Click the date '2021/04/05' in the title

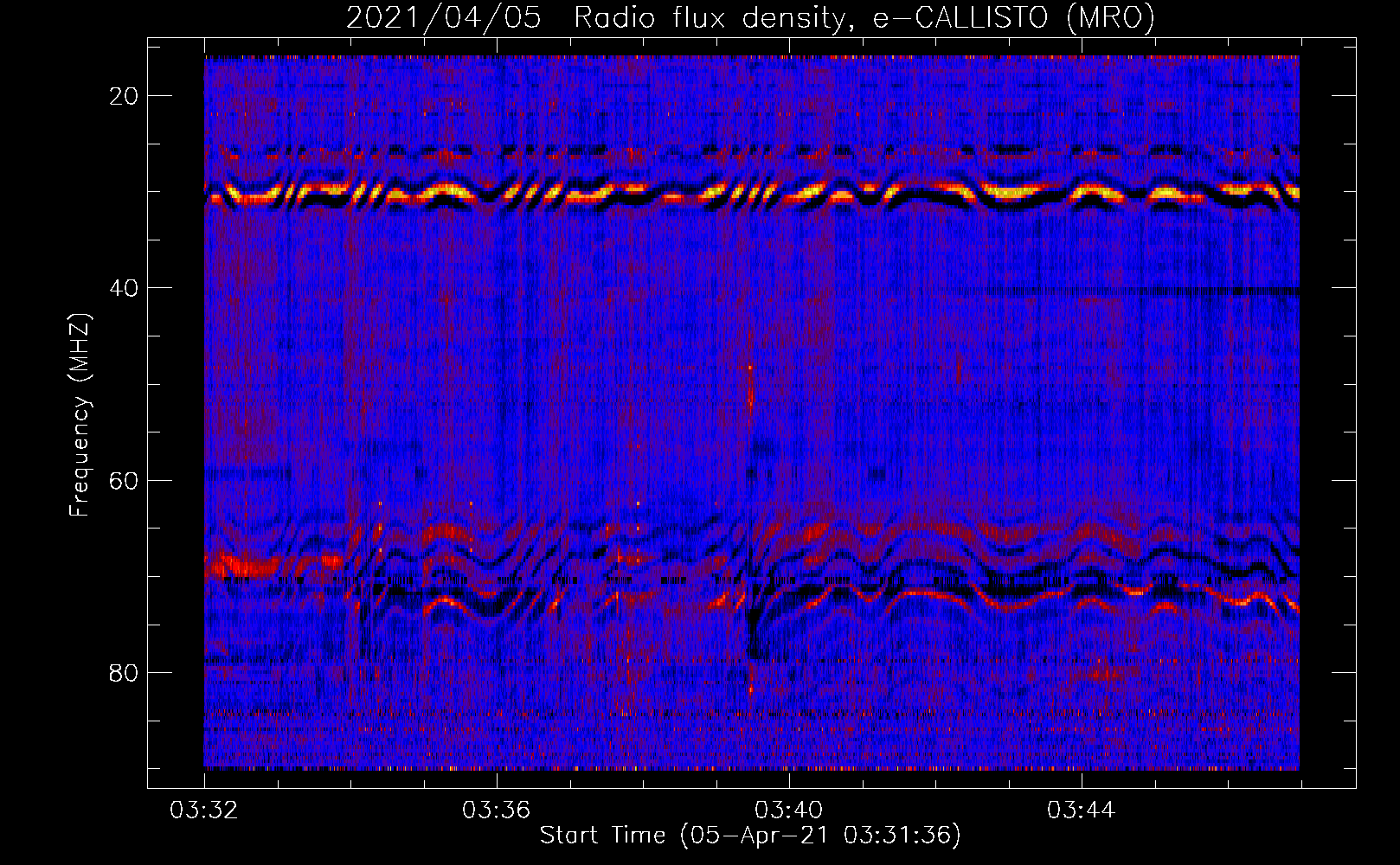(x=443, y=18)
